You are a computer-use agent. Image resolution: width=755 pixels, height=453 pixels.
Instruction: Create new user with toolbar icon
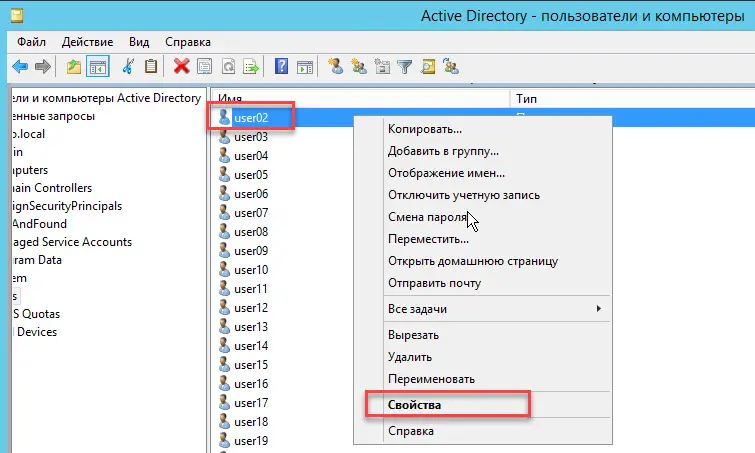335,66
